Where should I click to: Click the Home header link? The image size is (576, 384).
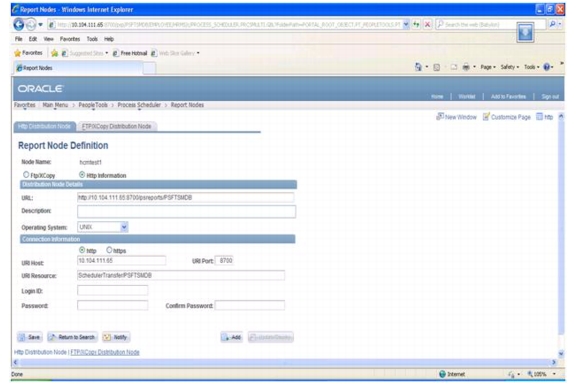coord(437,96)
